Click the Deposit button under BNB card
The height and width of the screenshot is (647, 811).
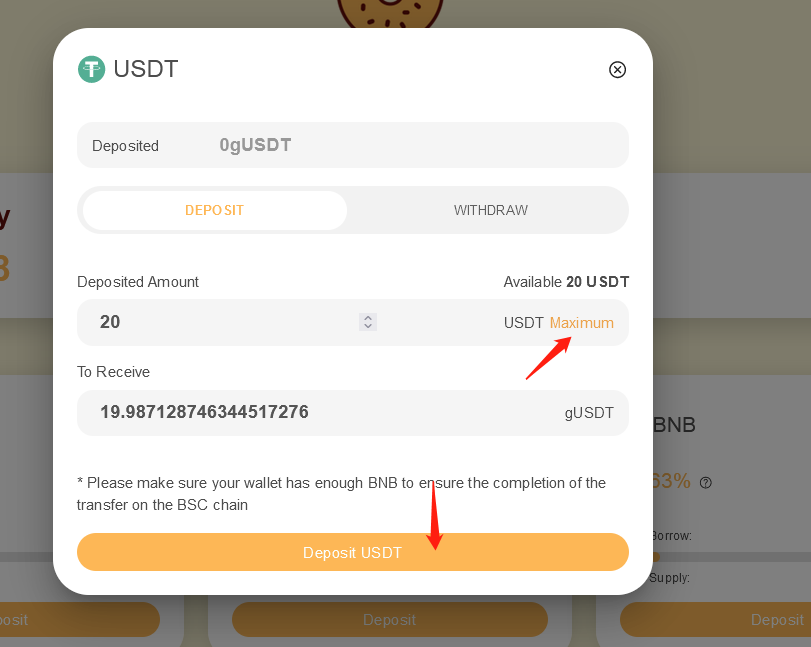(x=715, y=620)
